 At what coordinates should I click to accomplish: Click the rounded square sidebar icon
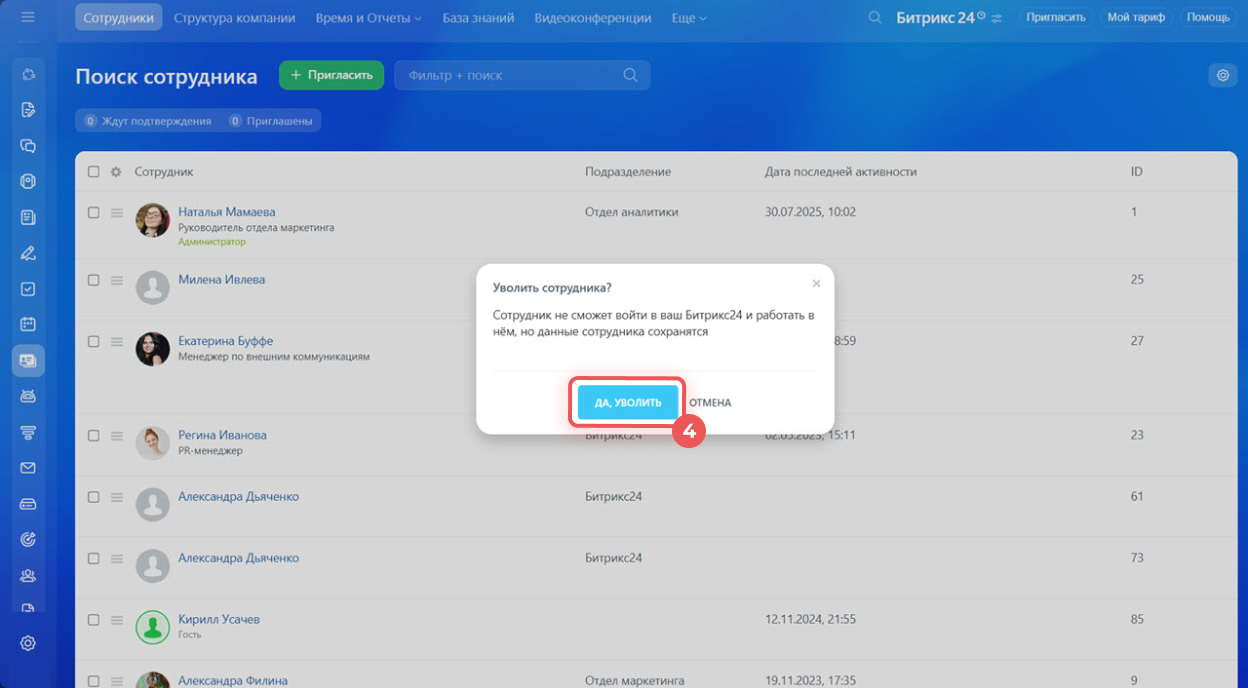pos(28,181)
